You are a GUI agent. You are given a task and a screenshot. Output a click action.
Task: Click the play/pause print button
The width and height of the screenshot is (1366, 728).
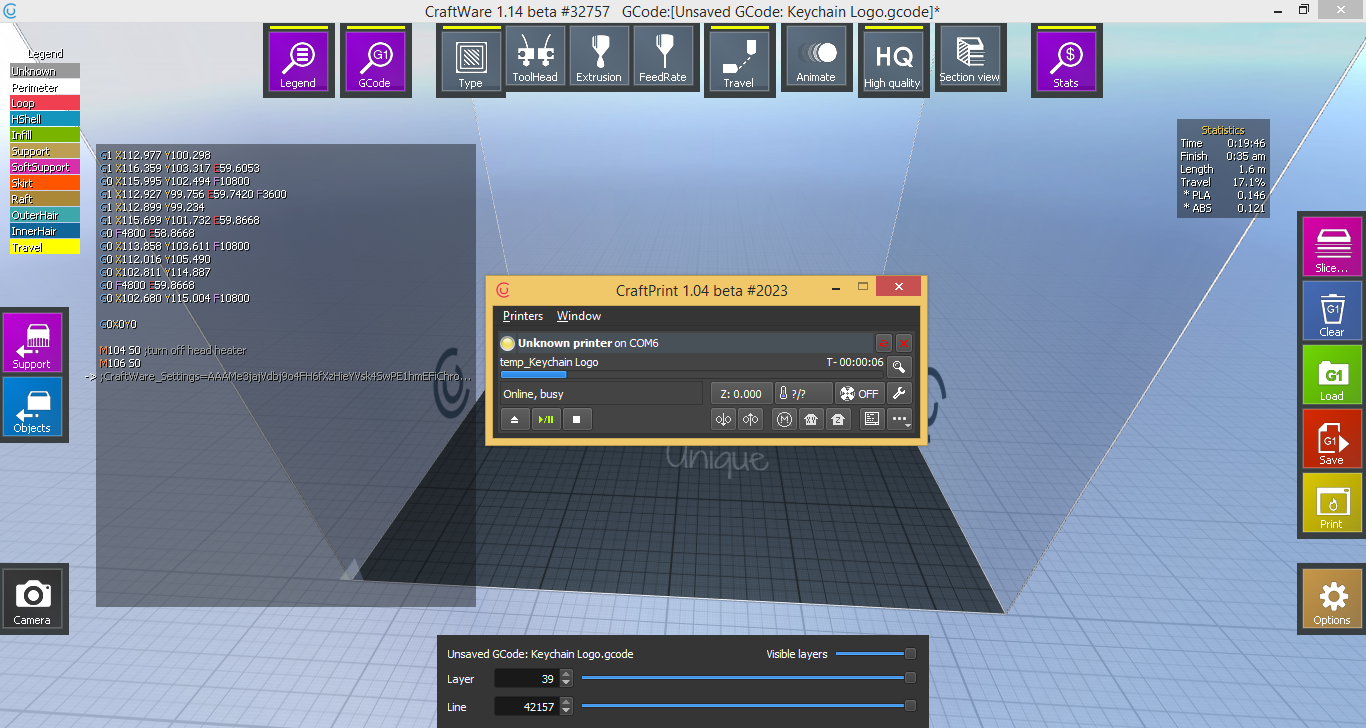pyautogui.click(x=546, y=420)
